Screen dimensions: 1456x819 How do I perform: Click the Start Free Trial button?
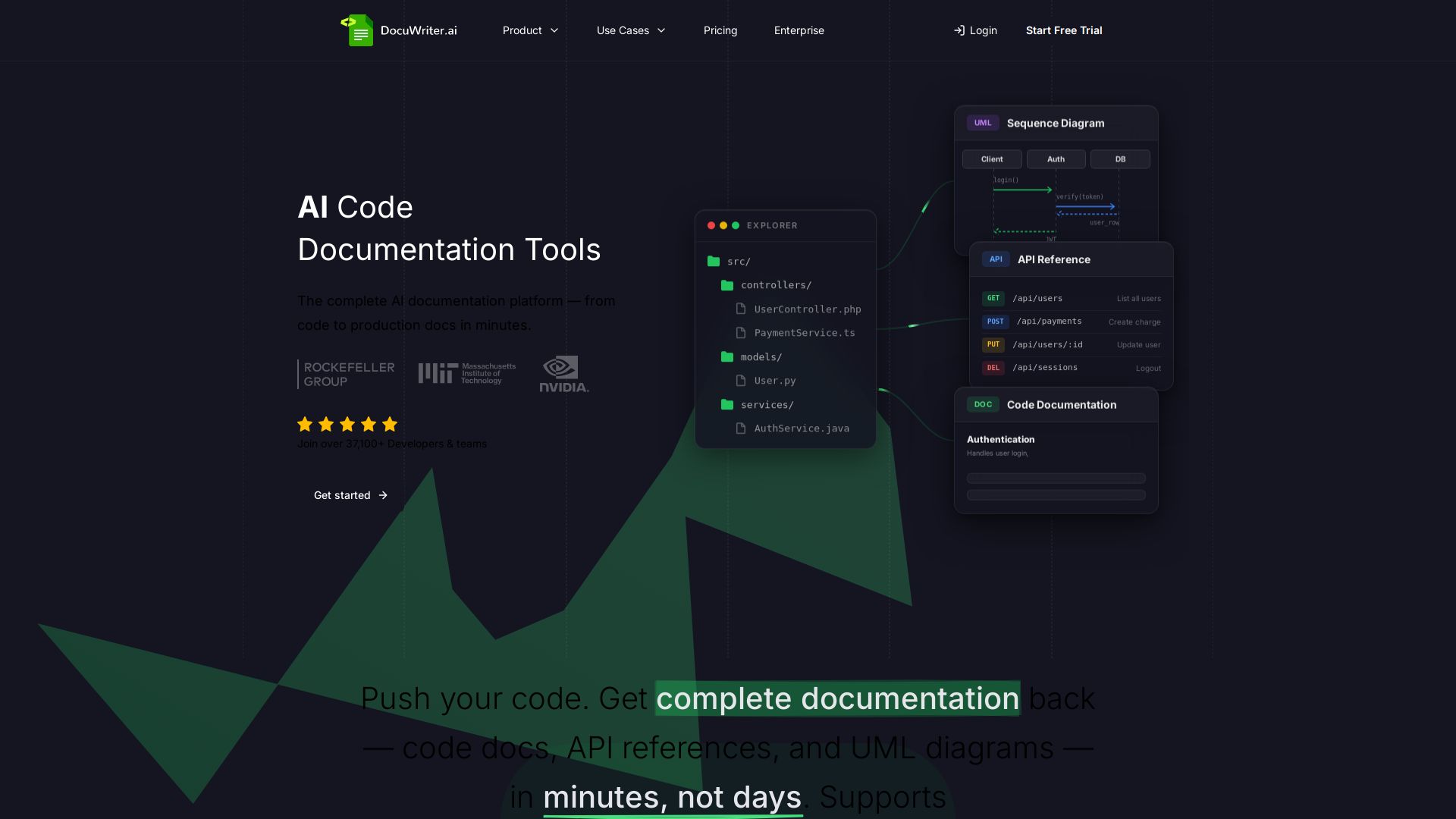[1064, 30]
